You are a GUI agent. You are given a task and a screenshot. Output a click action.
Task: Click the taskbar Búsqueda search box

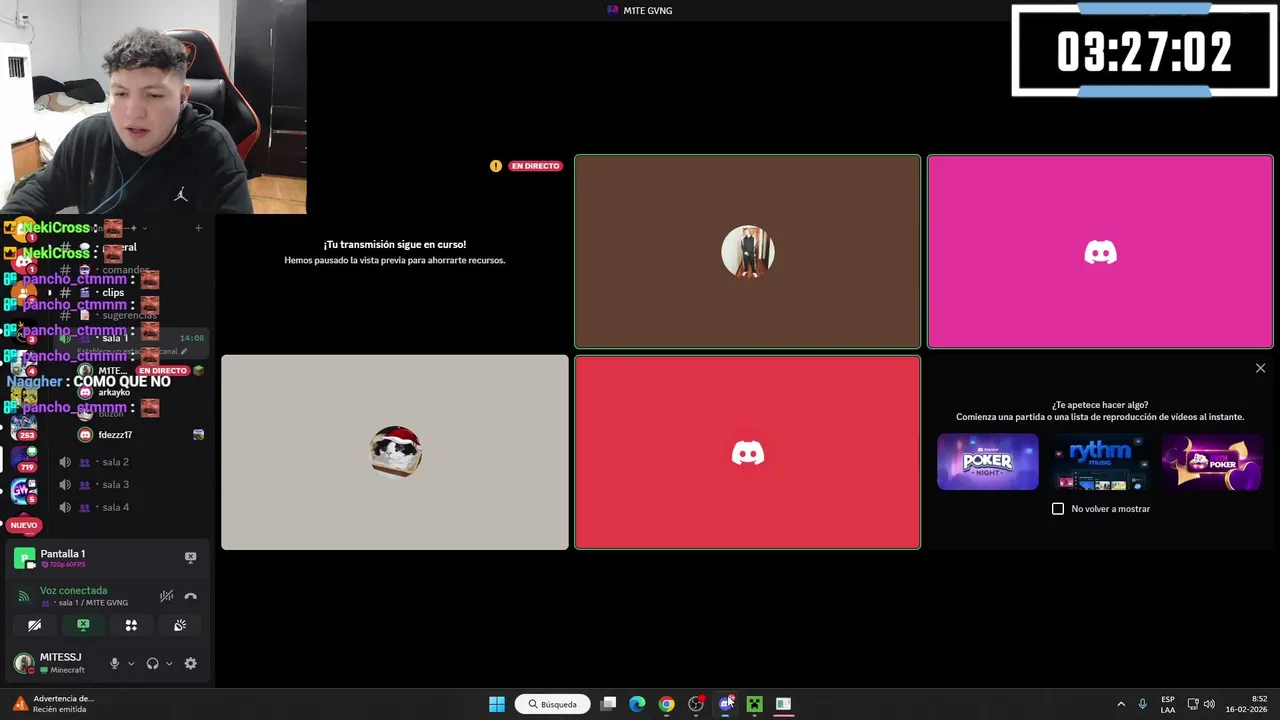click(x=552, y=704)
